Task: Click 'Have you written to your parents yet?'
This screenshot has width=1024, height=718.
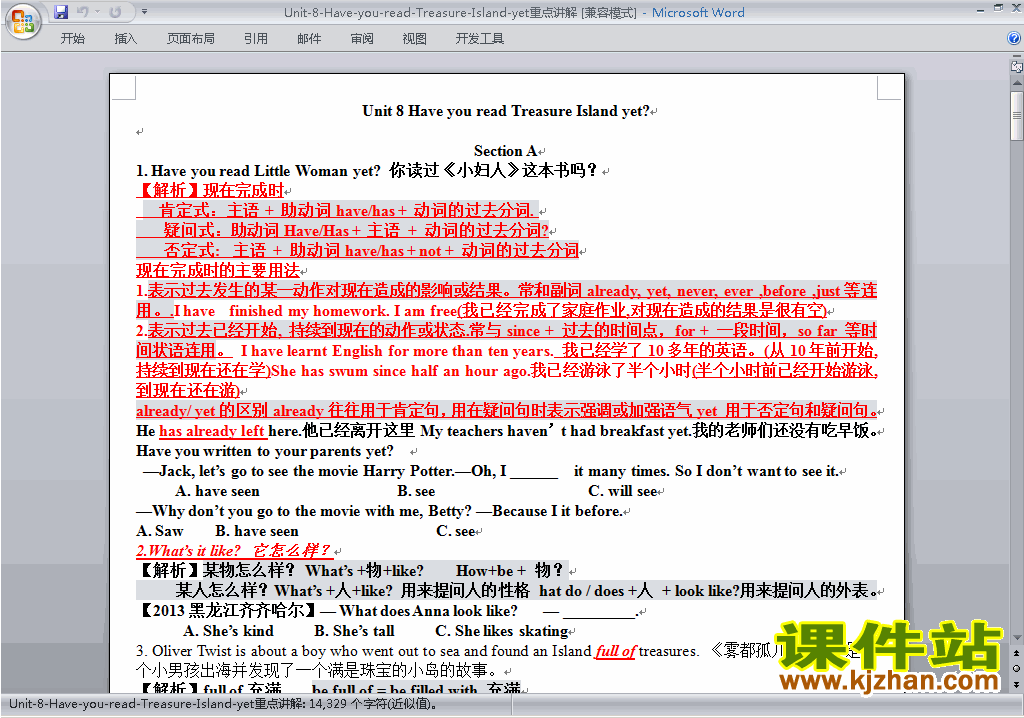Action: click(x=264, y=451)
